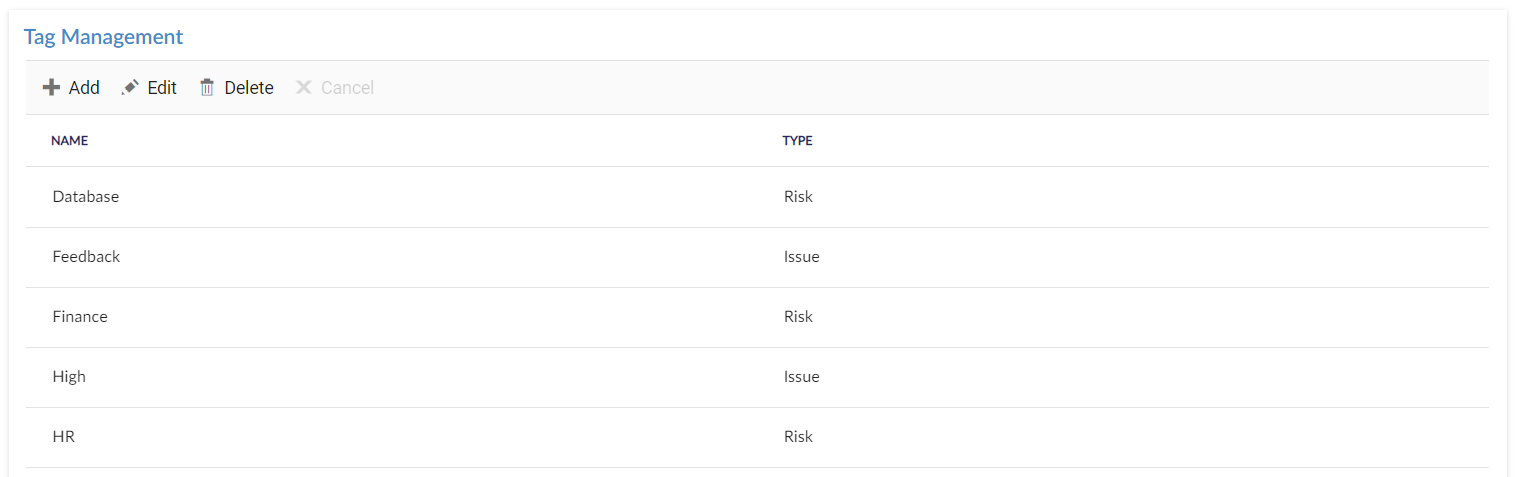Select the Finance tag row
1518x477 pixels.
coord(757,317)
